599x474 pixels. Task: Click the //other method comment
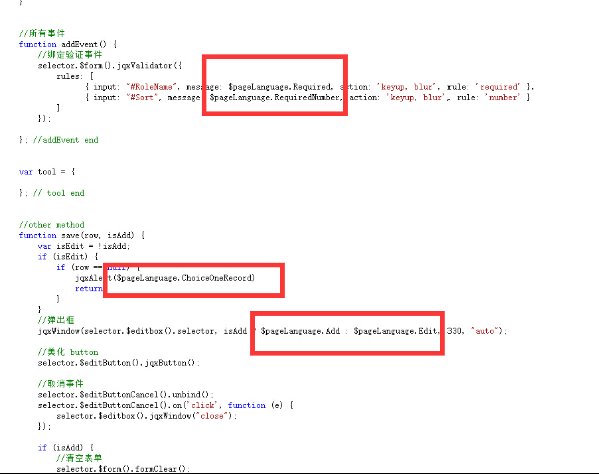point(52,225)
